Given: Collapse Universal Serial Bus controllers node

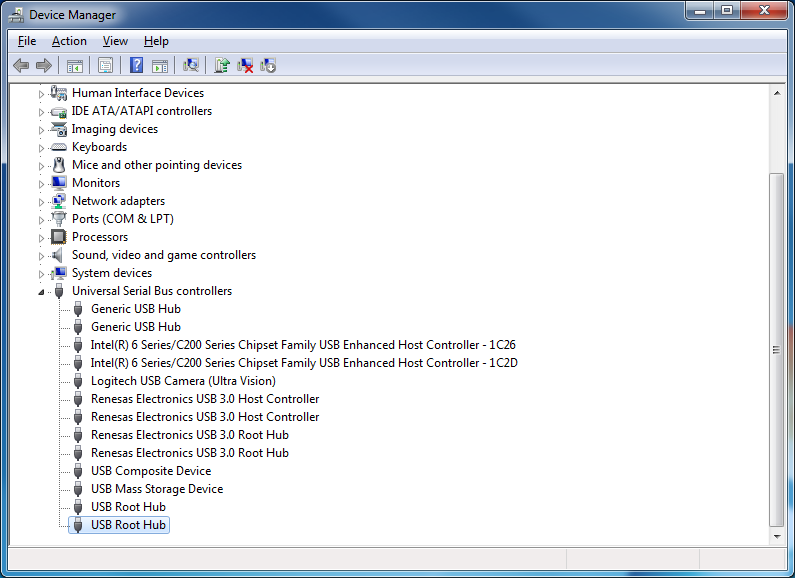Looking at the screenshot, I should click(x=42, y=292).
